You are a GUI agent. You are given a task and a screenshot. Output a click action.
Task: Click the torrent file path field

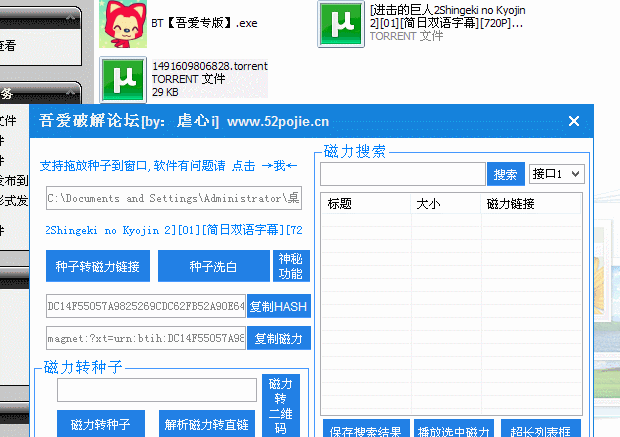(174, 198)
